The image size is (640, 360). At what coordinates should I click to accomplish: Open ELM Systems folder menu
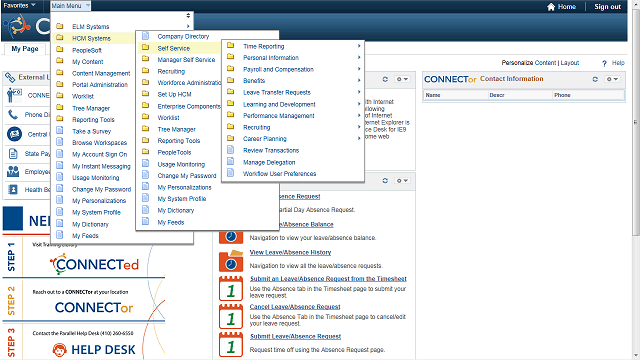coord(91,27)
